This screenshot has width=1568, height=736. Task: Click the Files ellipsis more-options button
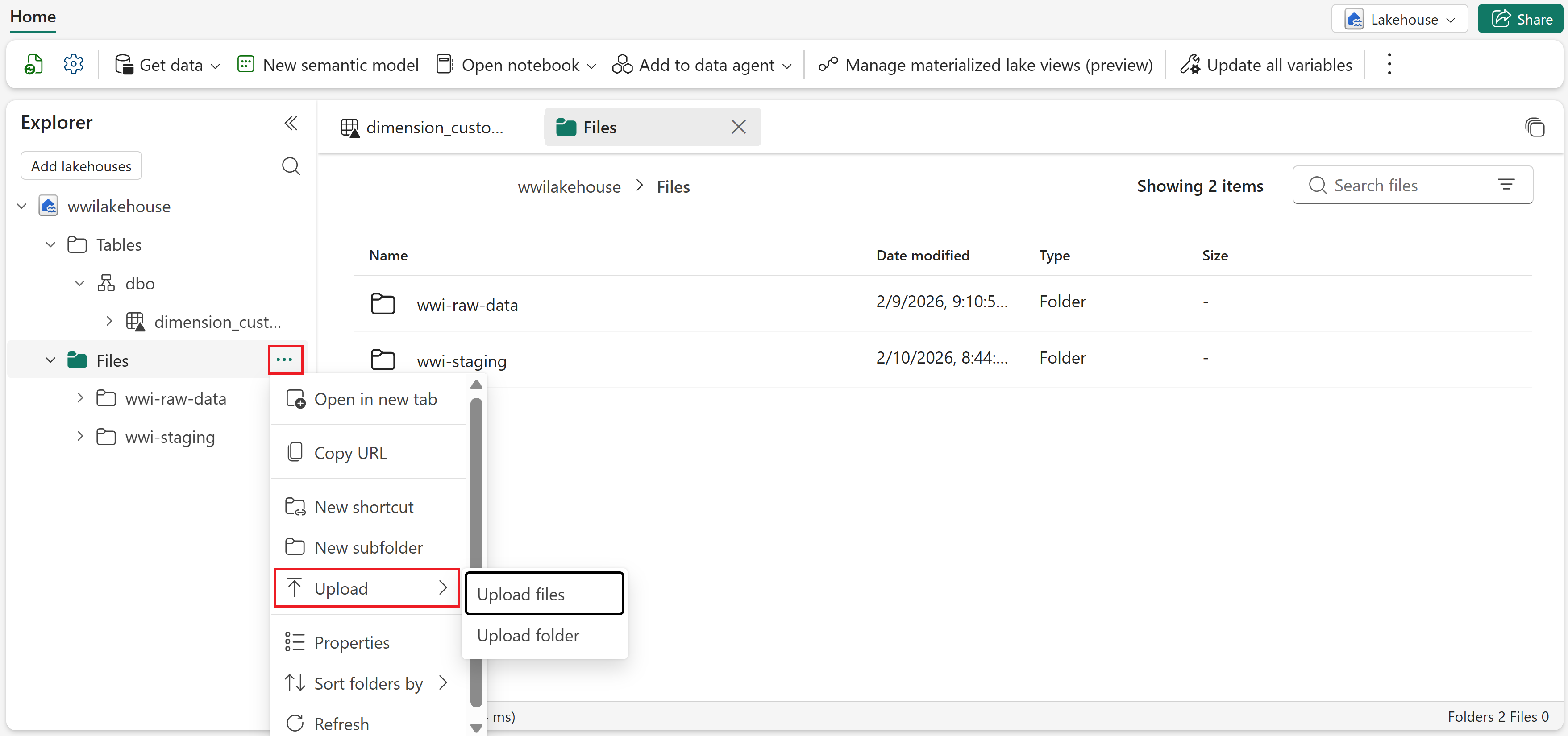coord(285,360)
